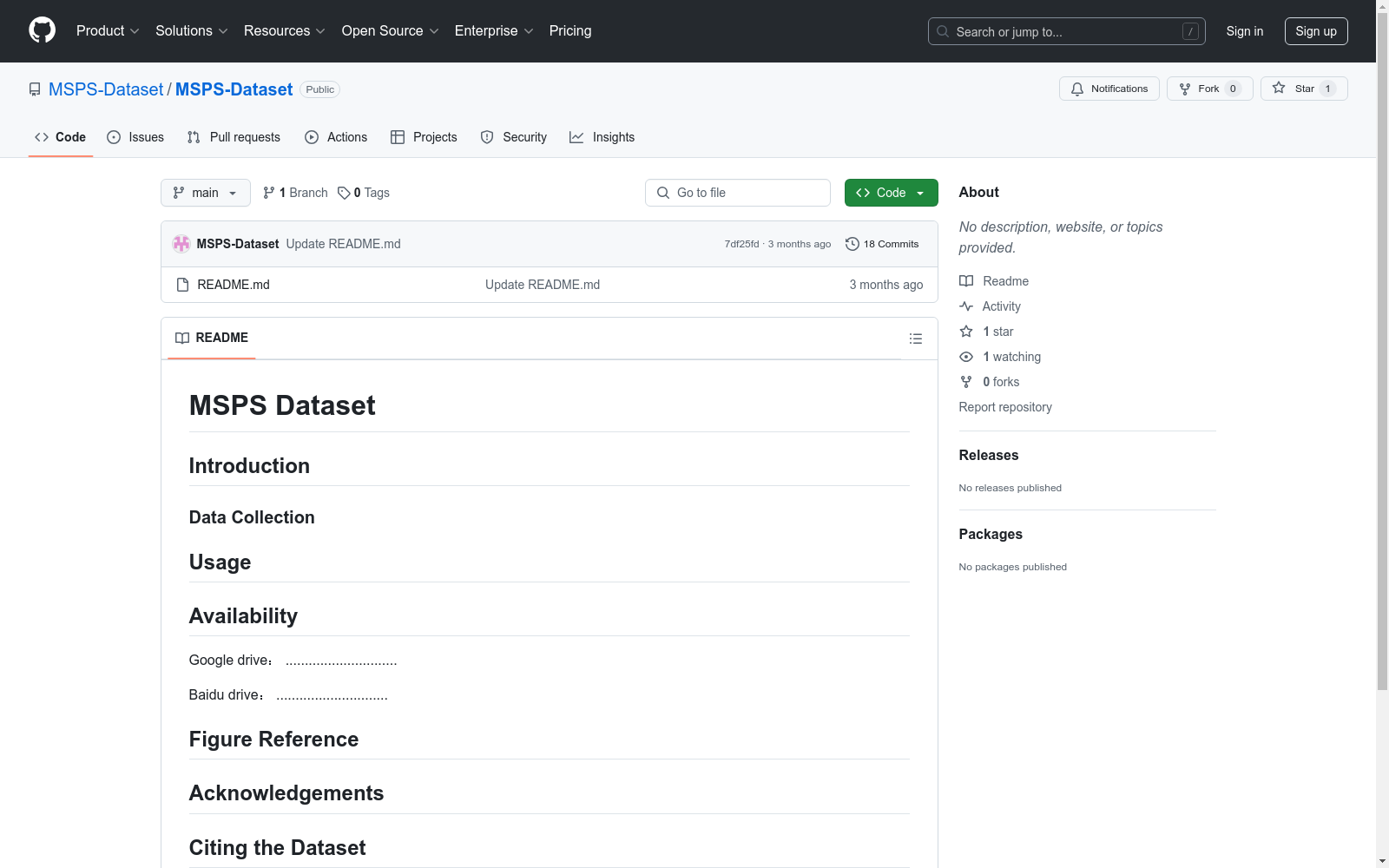Screen dimensions: 1389x868
Task: Open the green Code dropdown
Action: click(x=891, y=193)
